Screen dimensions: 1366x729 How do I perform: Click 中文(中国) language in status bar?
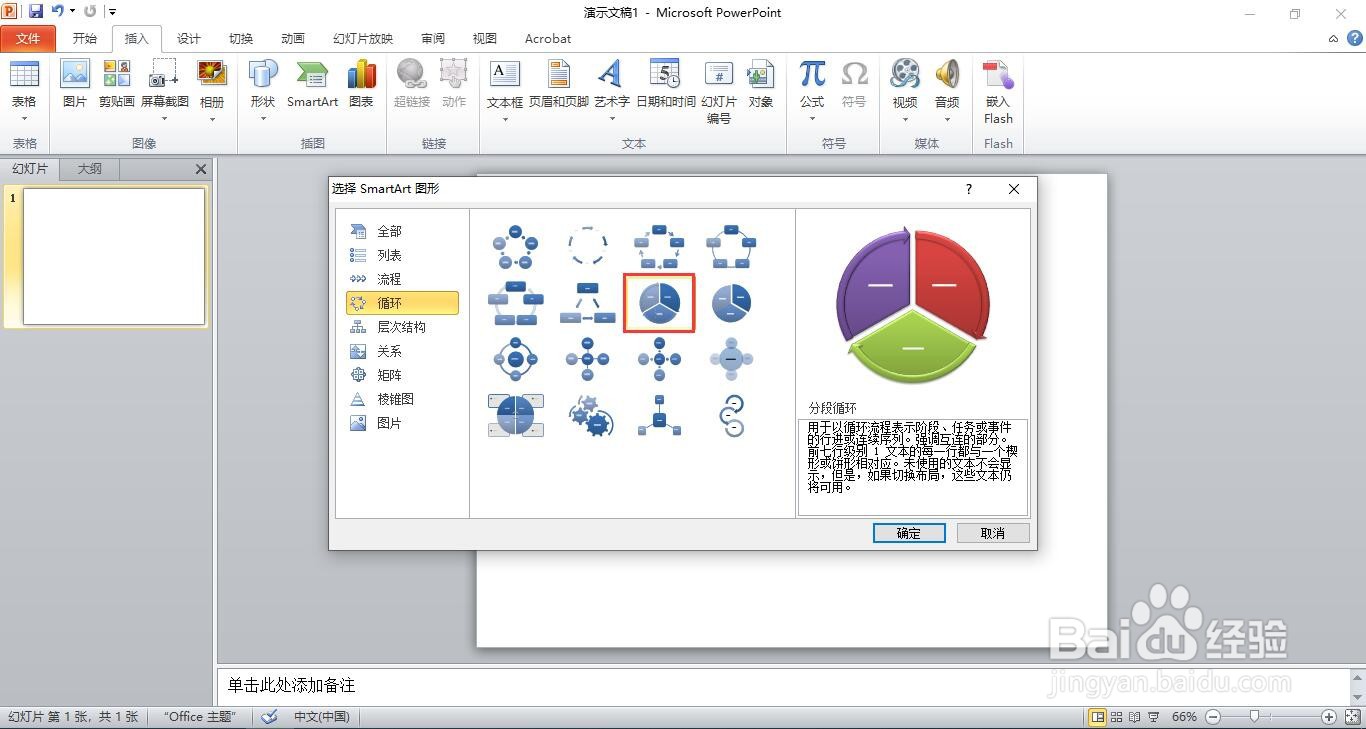point(322,717)
